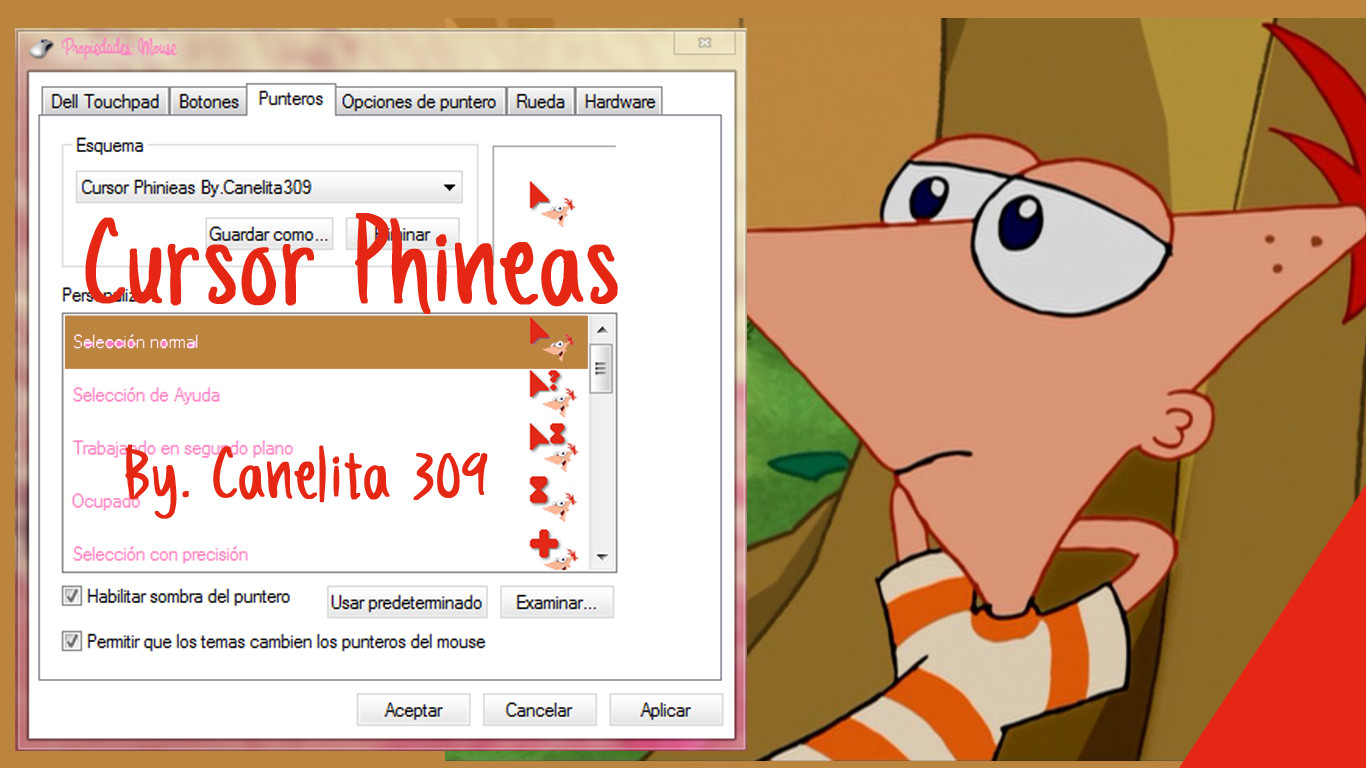Click the Aplicar button

click(x=666, y=710)
